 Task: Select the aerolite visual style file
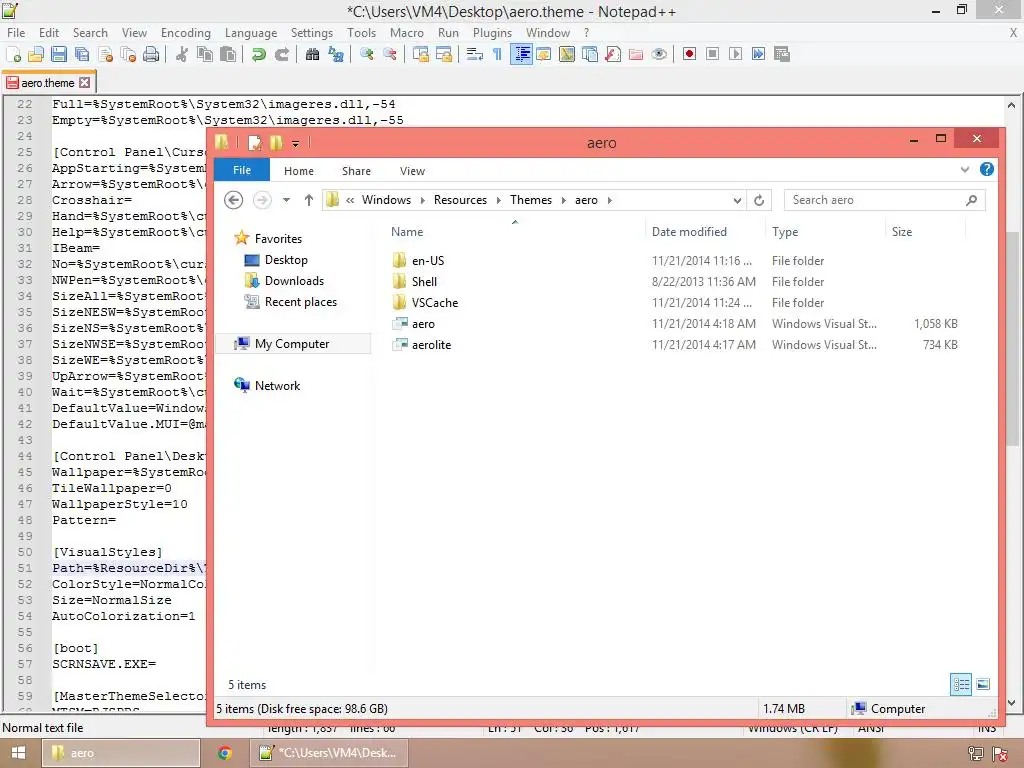[x=431, y=345]
